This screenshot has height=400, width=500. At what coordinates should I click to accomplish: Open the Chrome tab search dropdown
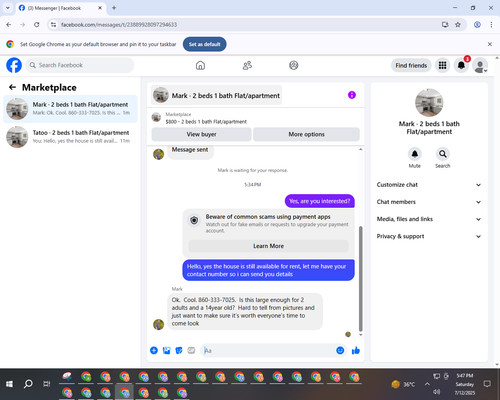click(8, 8)
